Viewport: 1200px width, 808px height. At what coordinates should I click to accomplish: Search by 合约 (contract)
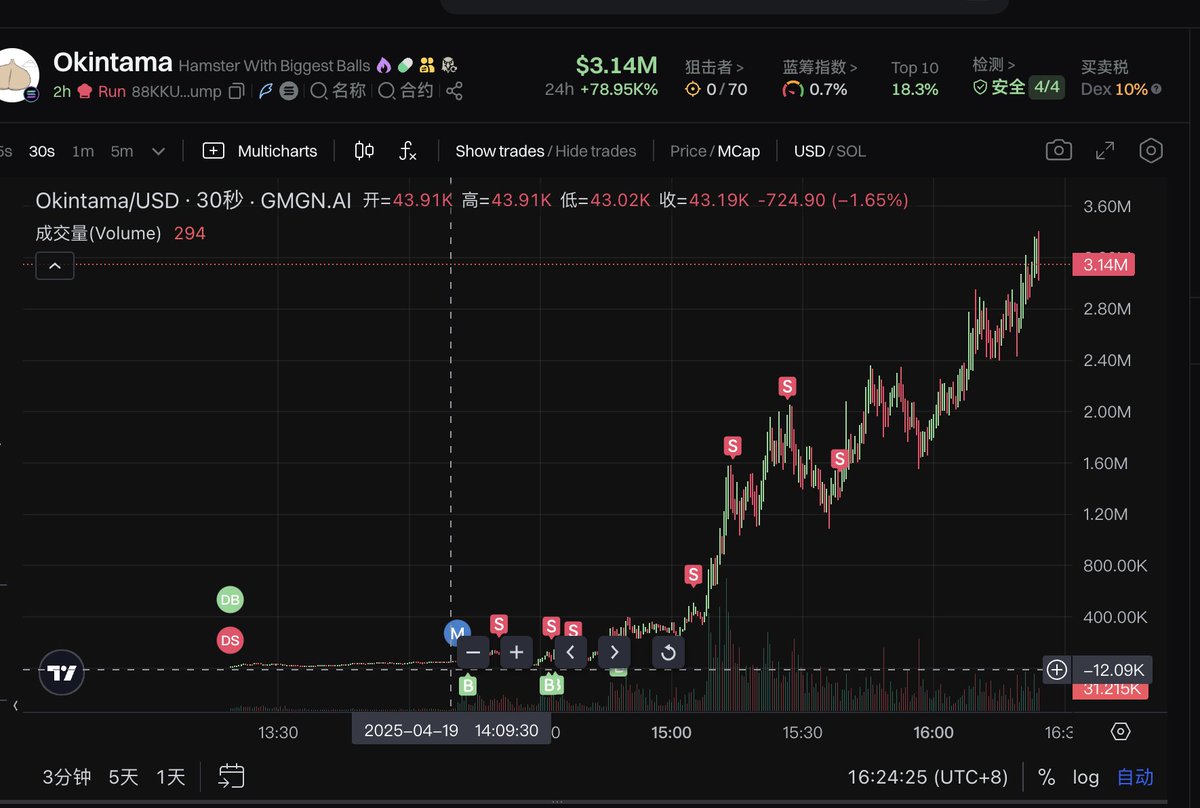(x=406, y=91)
